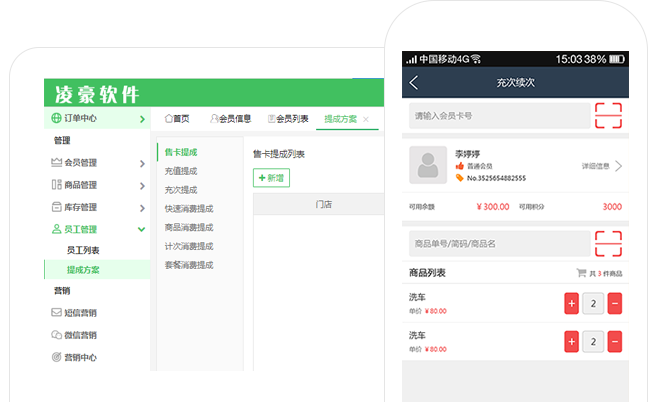Select 售卡提成 in commission menu

(181, 152)
